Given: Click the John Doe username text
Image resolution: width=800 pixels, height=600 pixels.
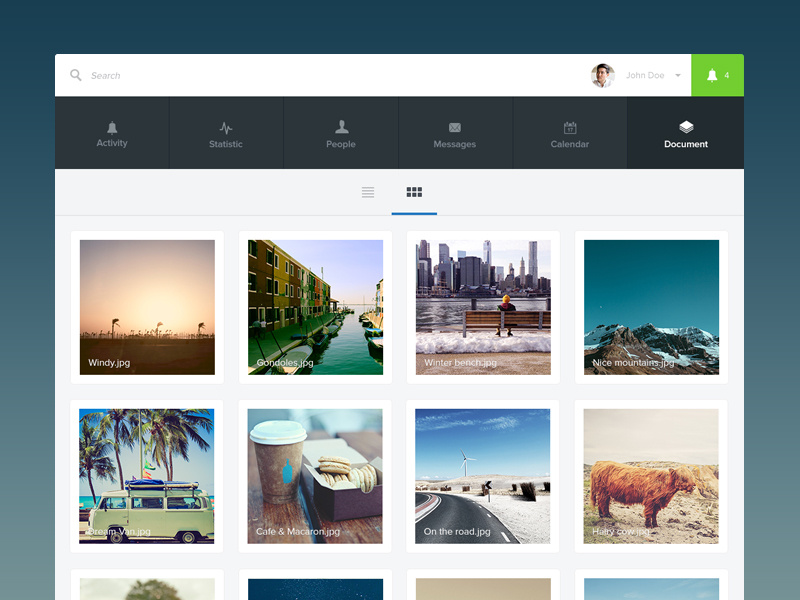Looking at the screenshot, I should pyautogui.click(x=645, y=76).
